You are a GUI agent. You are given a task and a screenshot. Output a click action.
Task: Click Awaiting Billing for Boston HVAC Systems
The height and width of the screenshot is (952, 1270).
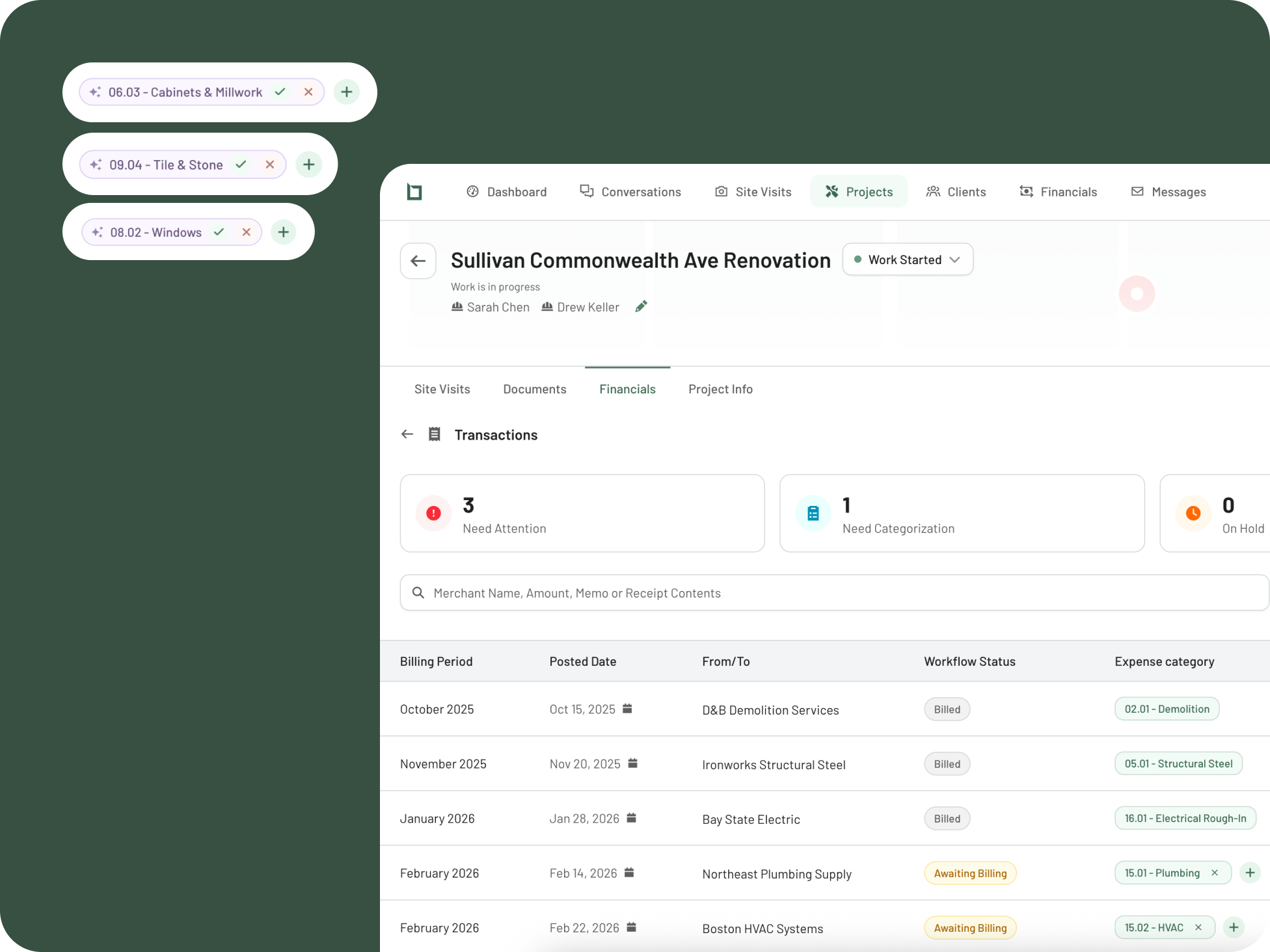point(971,928)
